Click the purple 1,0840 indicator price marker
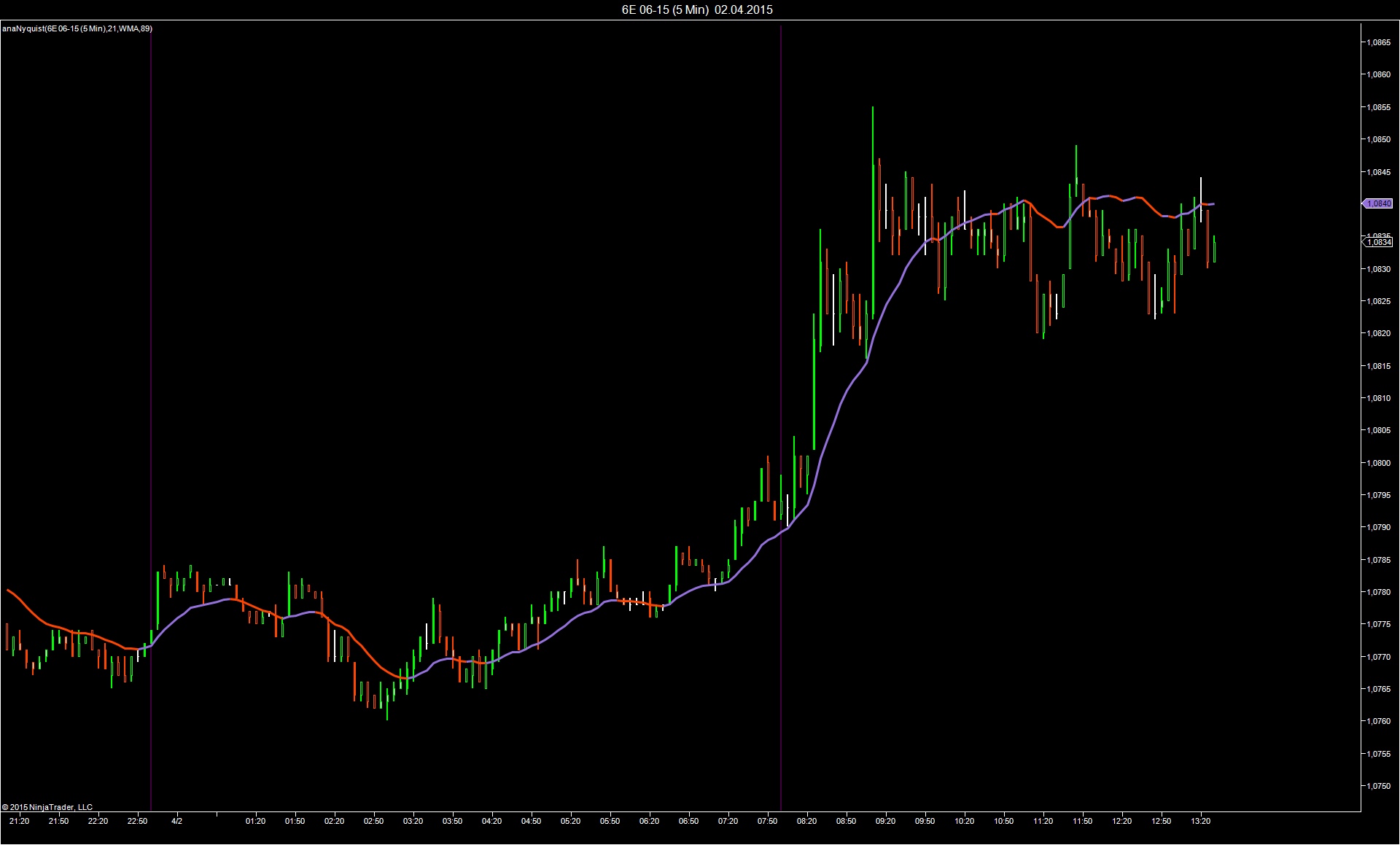 coord(1378,203)
